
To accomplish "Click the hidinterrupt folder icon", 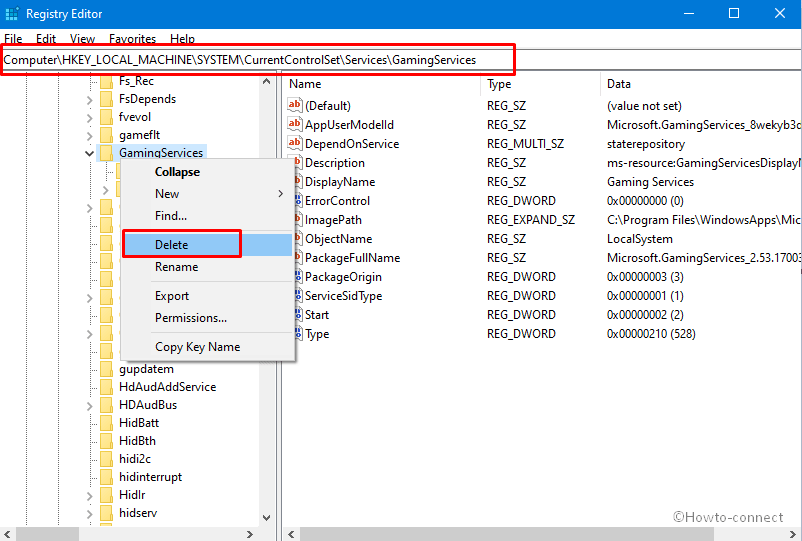I will [x=106, y=477].
